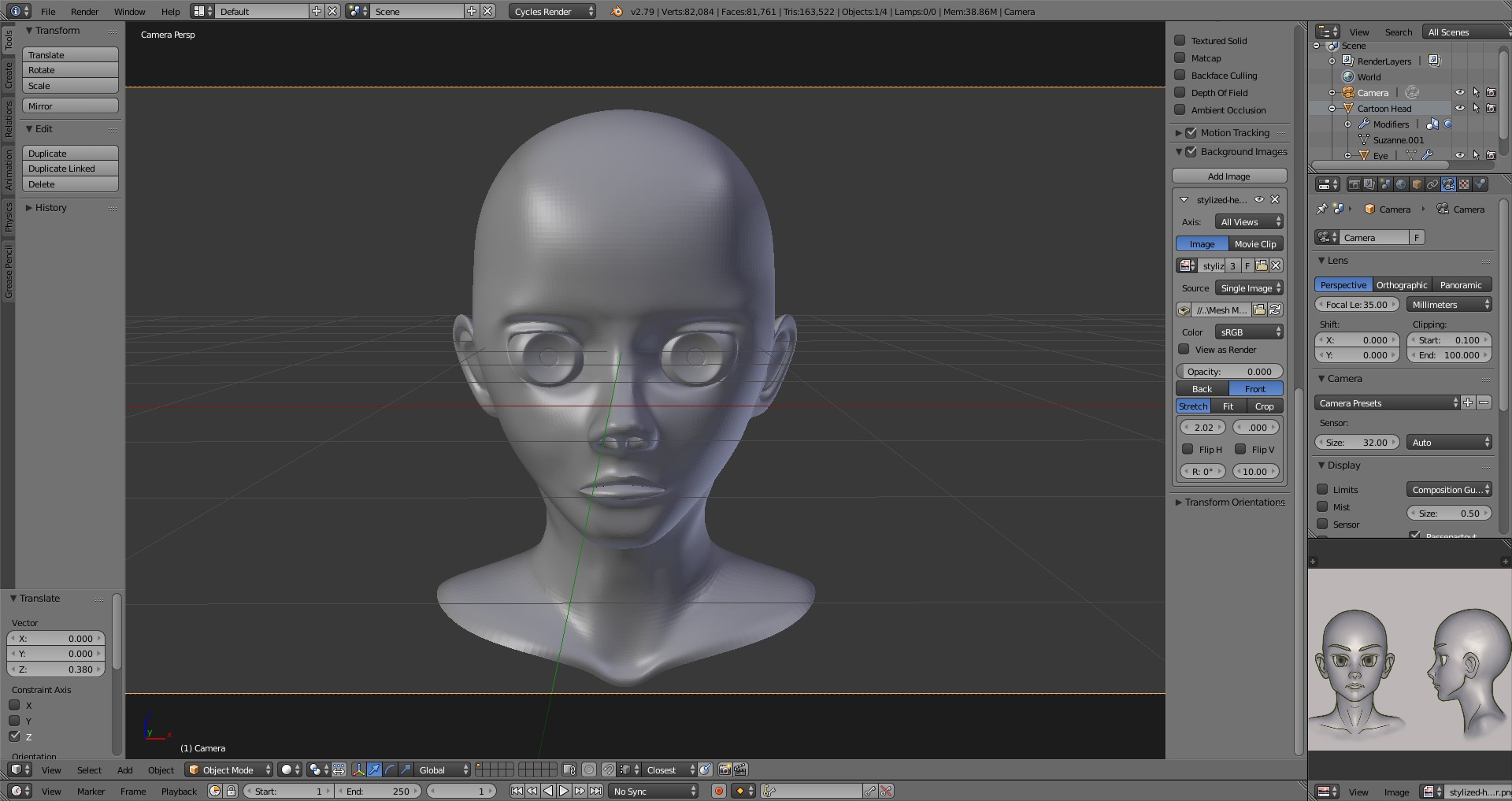Reload the background image file

click(1275, 310)
